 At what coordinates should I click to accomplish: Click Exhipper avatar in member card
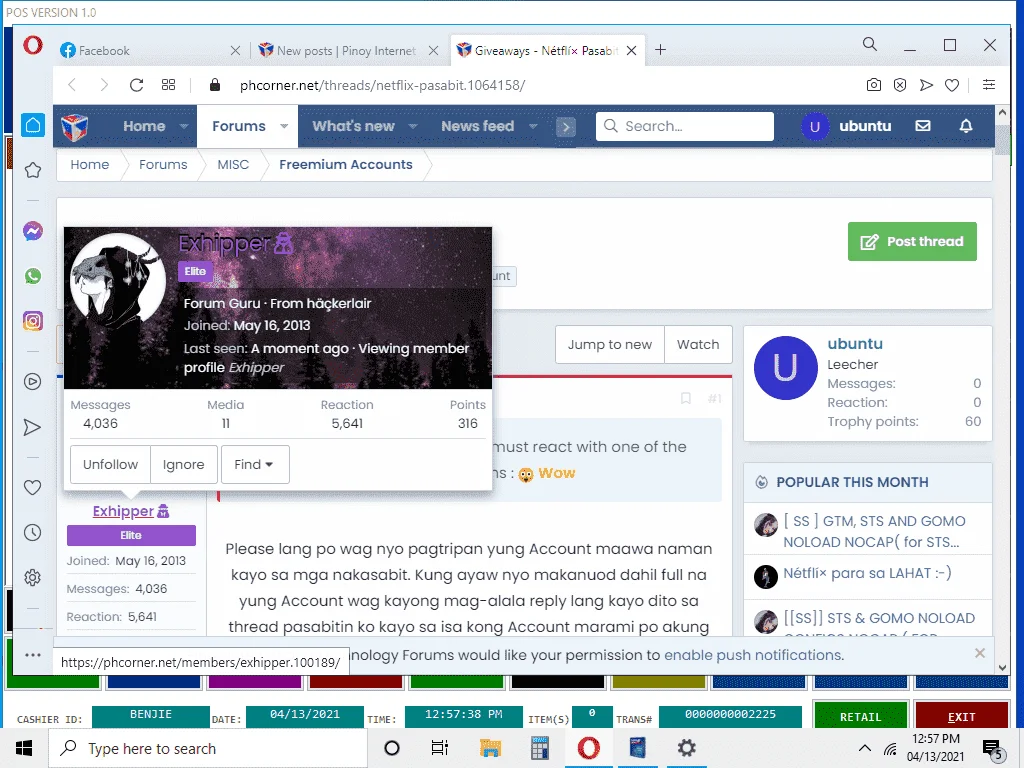click(x=118, y=281)
